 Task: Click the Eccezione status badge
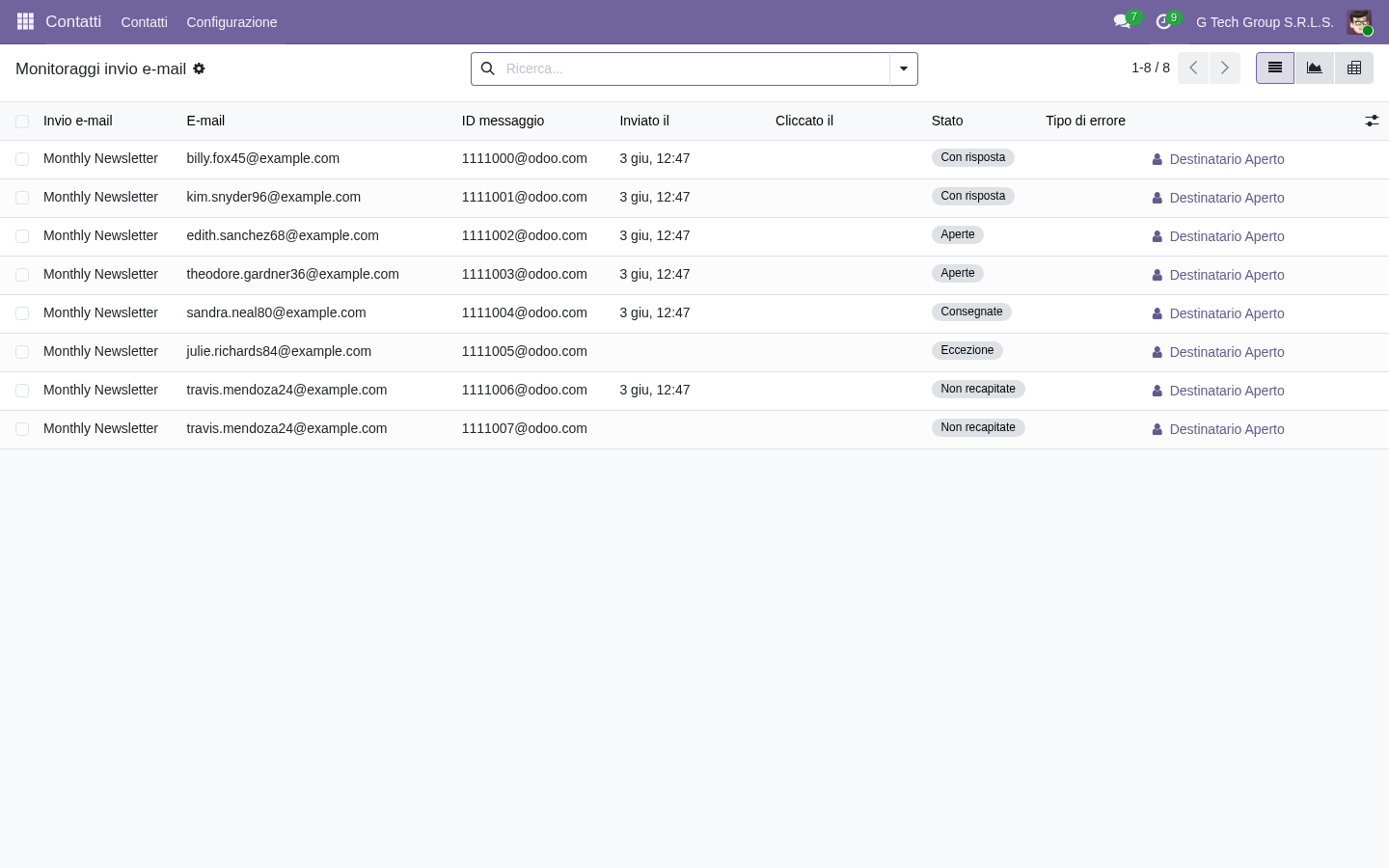(967, 350)
